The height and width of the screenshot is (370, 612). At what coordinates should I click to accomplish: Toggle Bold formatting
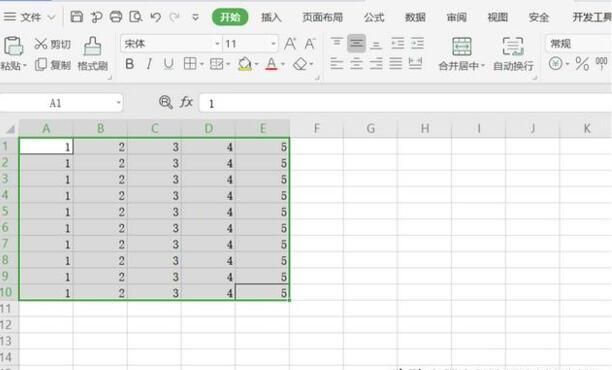click(130, 64)
